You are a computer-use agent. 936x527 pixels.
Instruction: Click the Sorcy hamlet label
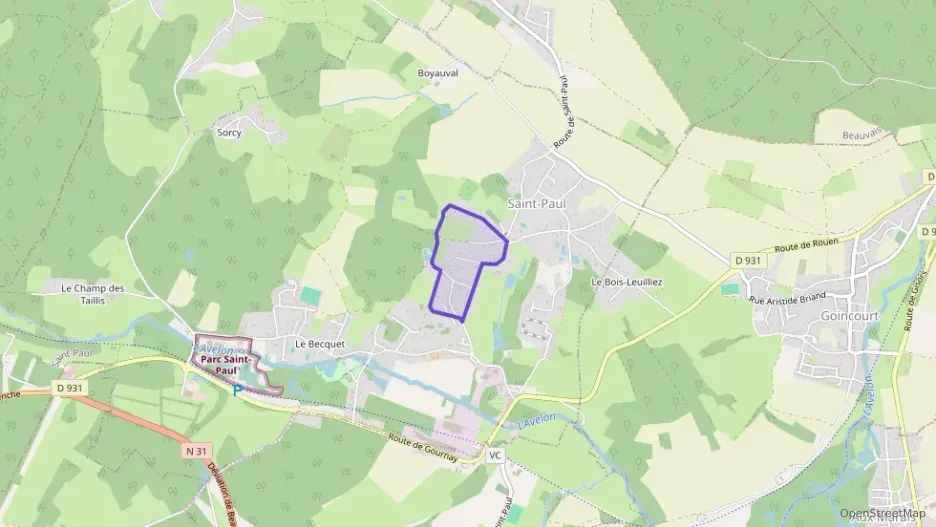coord(229,132)
